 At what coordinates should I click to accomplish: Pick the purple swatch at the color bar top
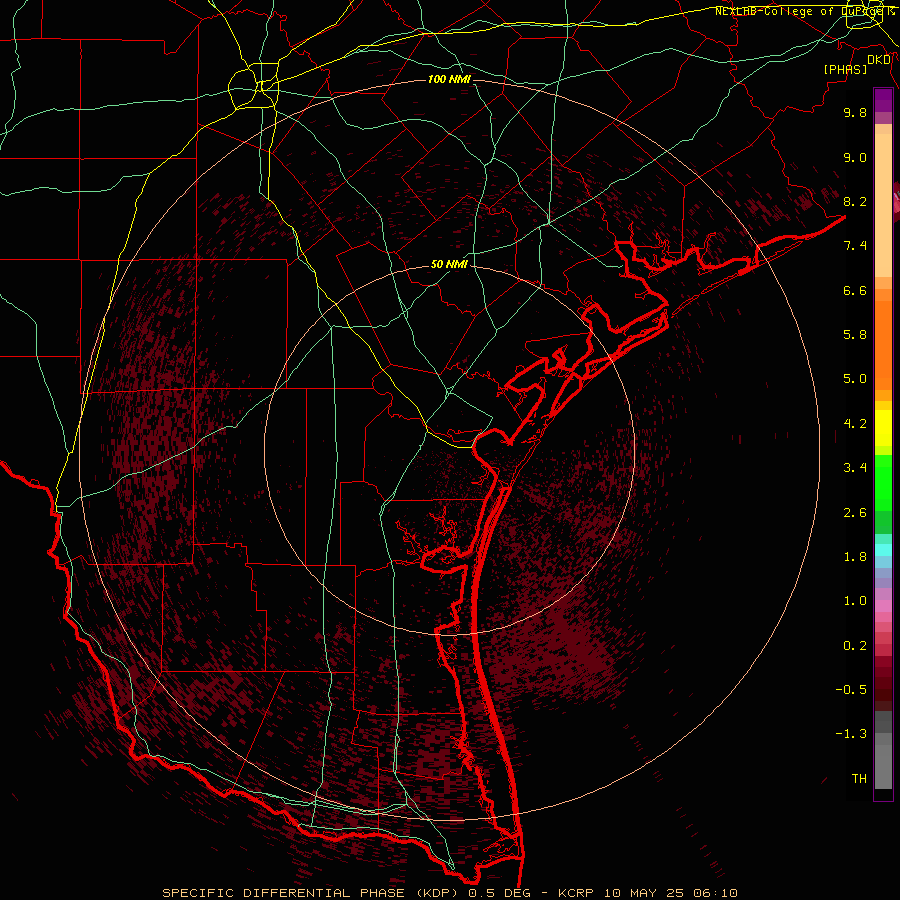pyautogui.click(x=883, y=100)
